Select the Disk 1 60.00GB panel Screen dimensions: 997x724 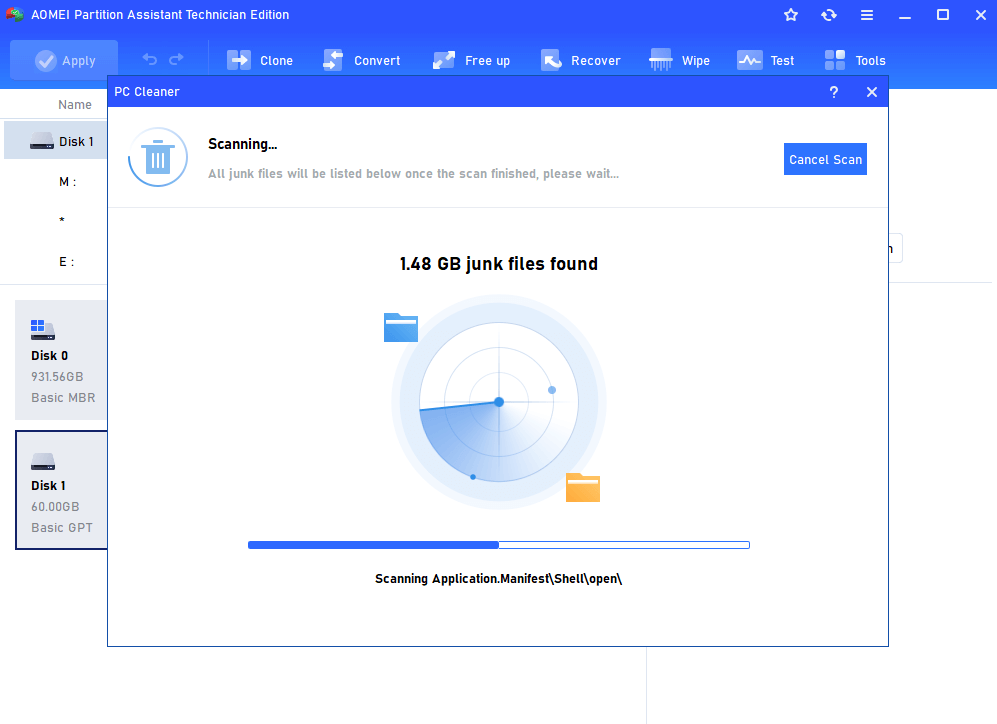(x=62, y=490)
